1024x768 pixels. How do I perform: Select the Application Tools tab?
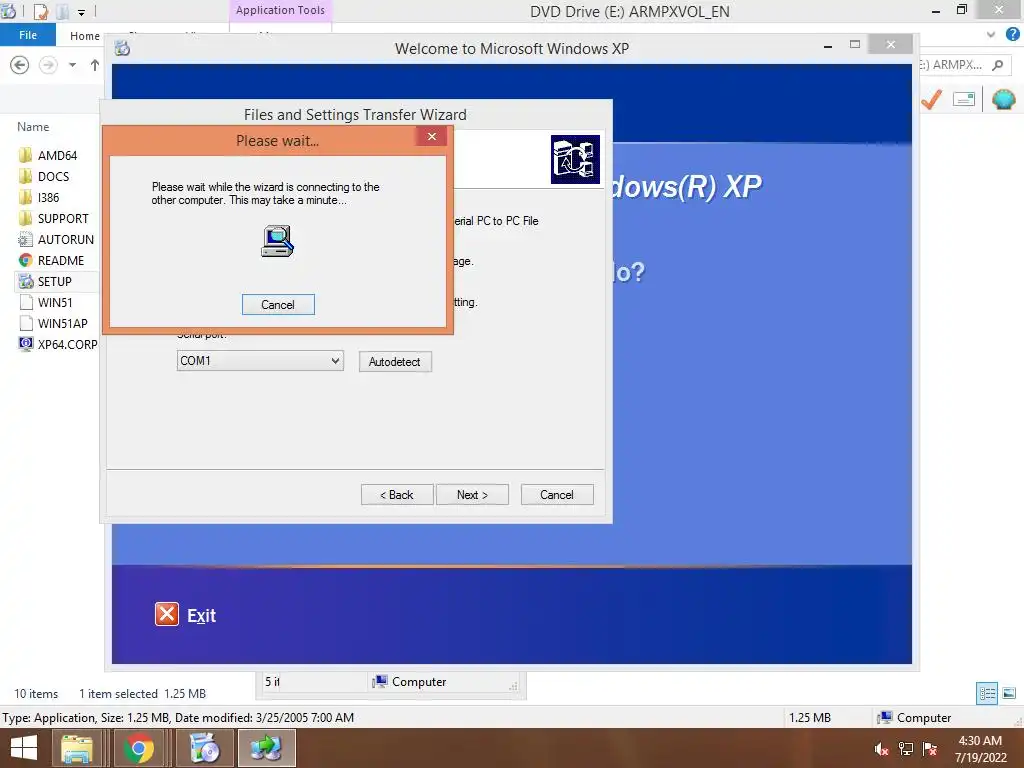280,10
